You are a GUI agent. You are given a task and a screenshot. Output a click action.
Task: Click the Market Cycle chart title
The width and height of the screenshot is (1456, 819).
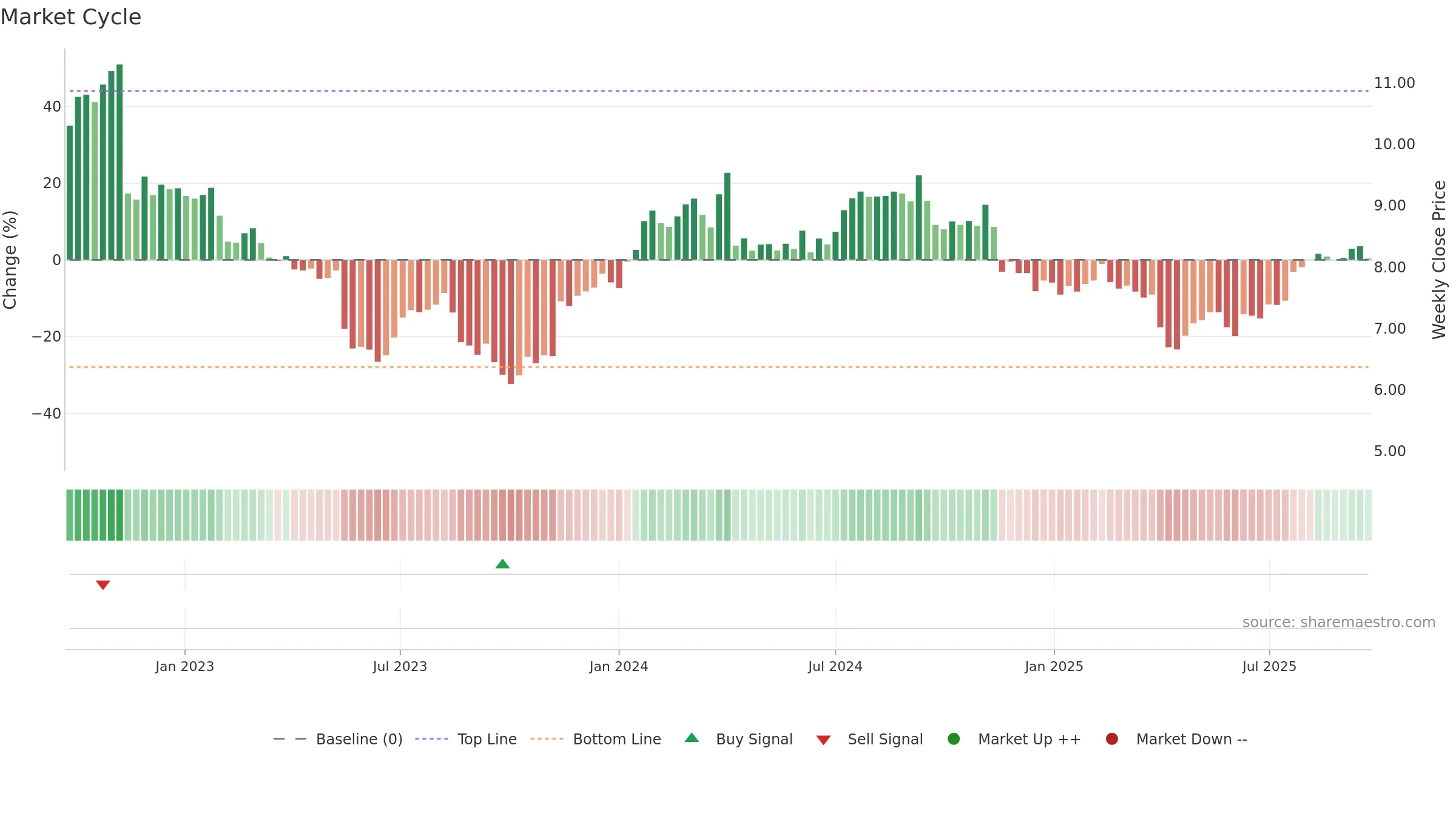coord(71,17)
